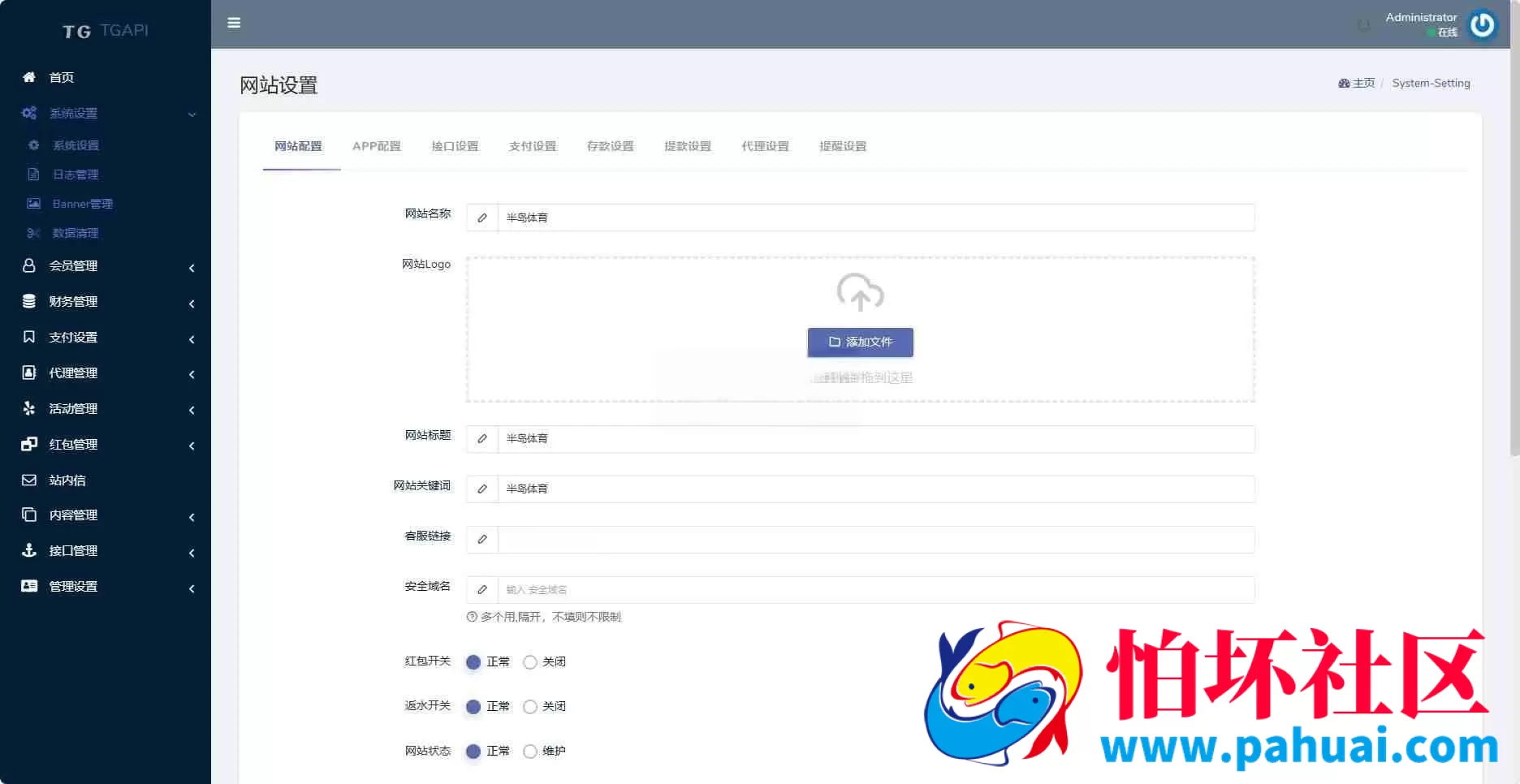
Task: Expand the 活动管理 menu arrow
Action: point(192,410)
